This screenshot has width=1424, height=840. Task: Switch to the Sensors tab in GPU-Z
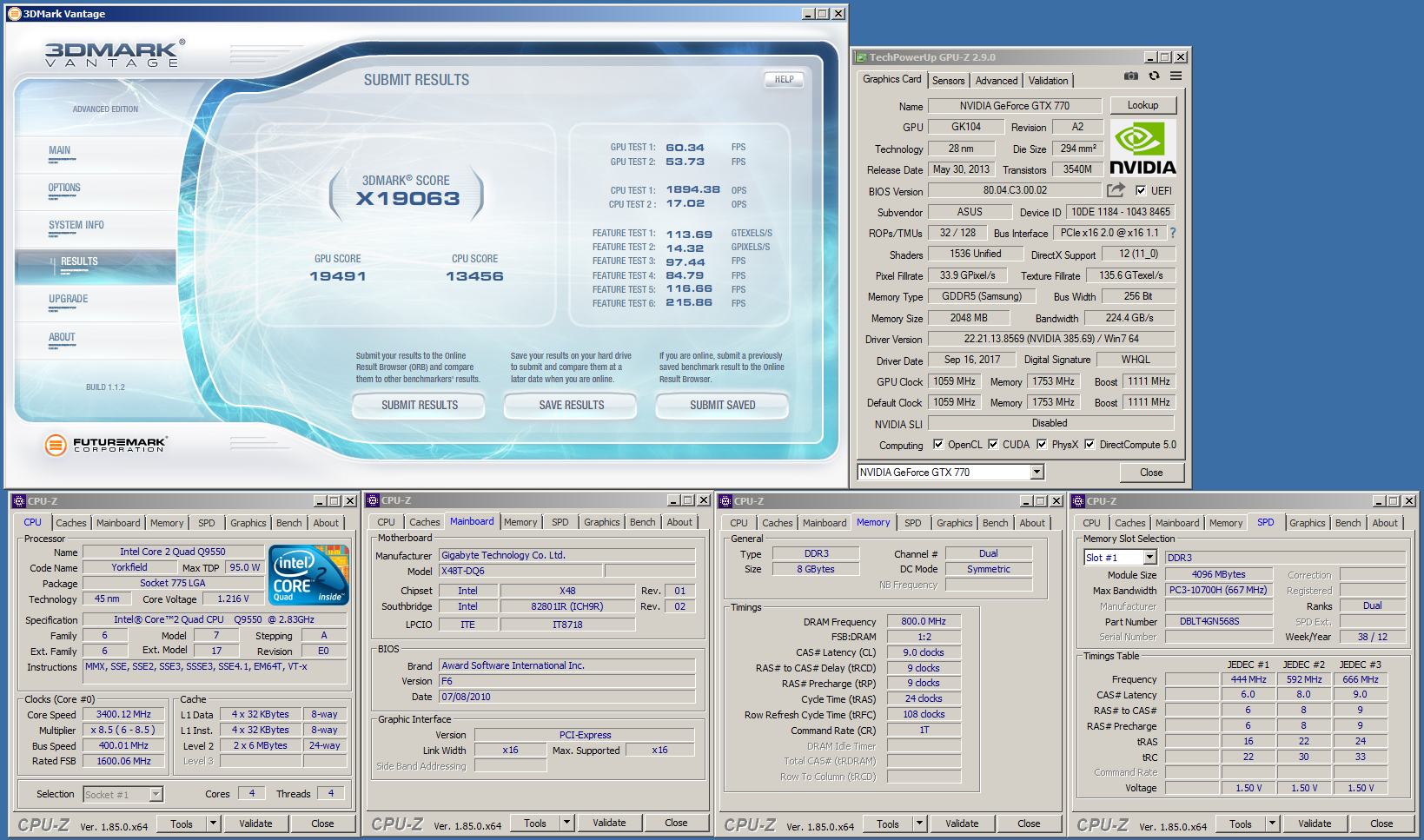click(949, 81)
